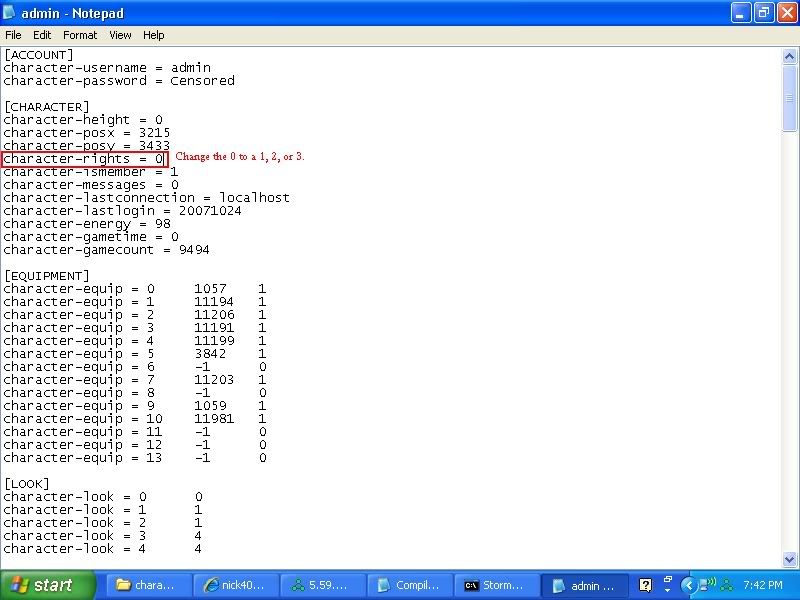The width and height of the screenshot is (800, 600).
Task: Click the 7:42 PM clock
Action: 764,585
